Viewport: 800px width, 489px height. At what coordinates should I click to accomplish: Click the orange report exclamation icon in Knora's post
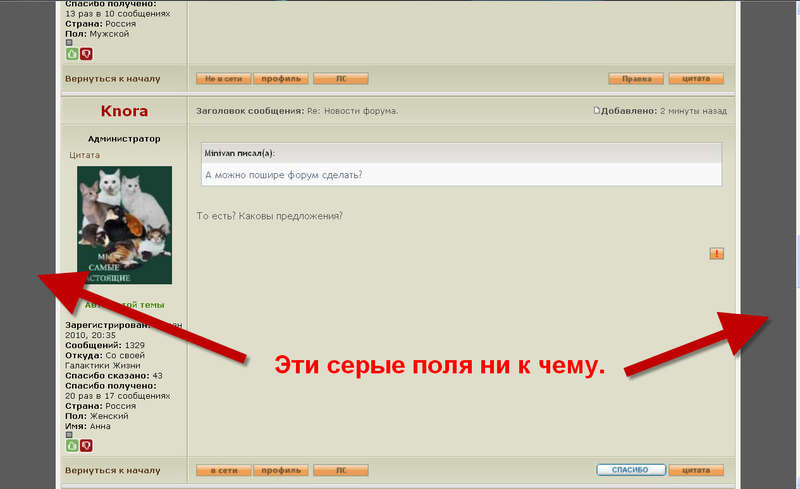(716, 253)
